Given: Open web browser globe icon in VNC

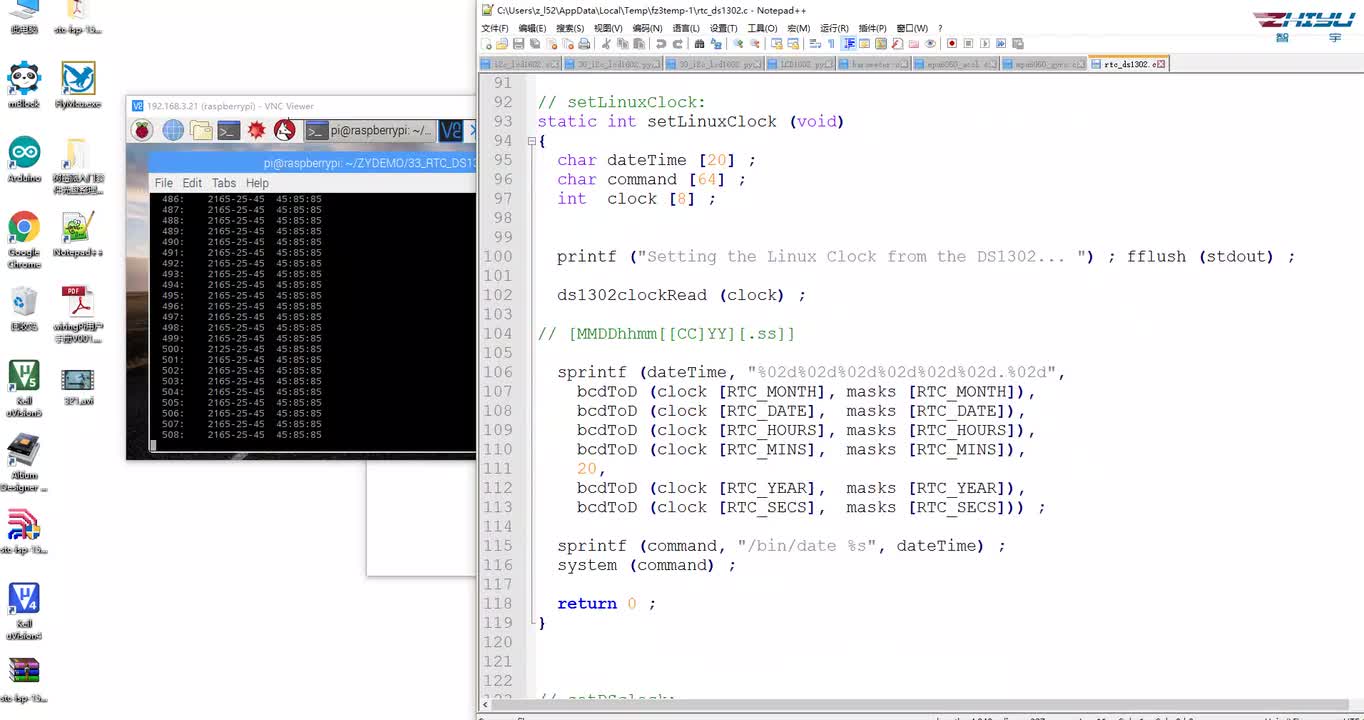Looking at the screenshot, I should pos(173,130).
